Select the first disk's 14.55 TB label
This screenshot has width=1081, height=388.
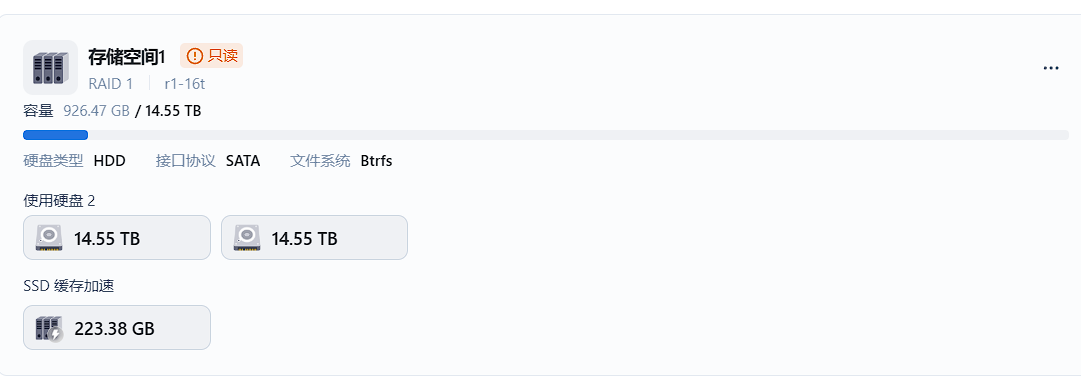pyautogui.click(x=107, y=239)
